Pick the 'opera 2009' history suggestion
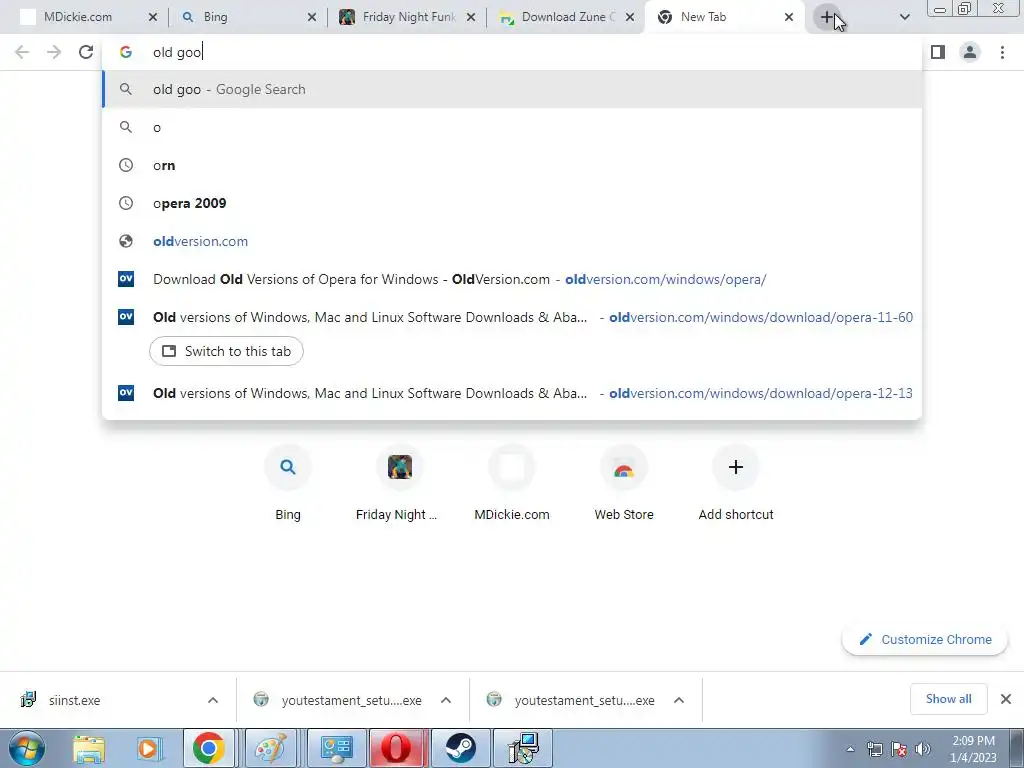Image resolution: width=1024 pixels, height=768 pixels. pyautogui.click(x=512, y=203)
